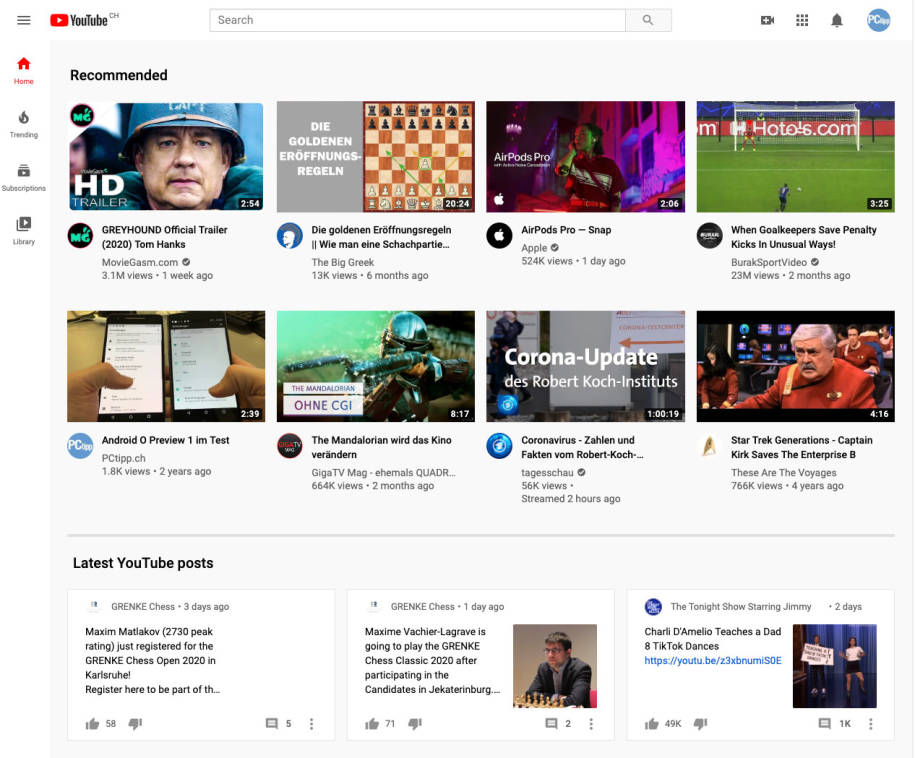915x758 pixels.
Task: Visit the tagesschau channel name
Action: (547, 472)
